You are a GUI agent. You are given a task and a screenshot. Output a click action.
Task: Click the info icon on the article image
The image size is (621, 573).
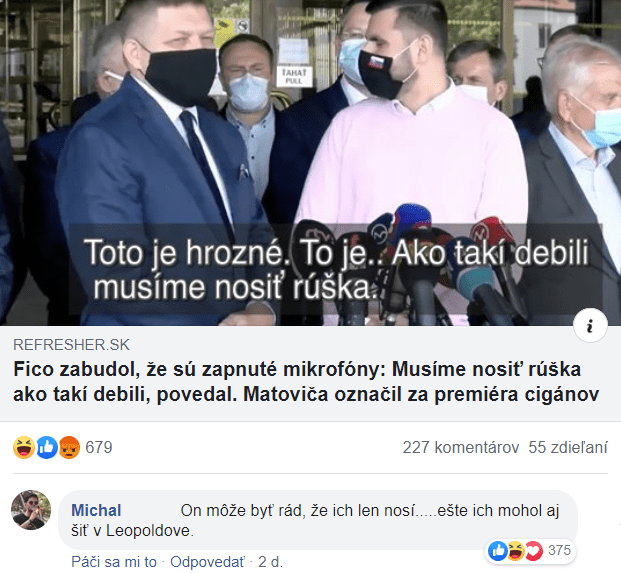tap(590, 326)
